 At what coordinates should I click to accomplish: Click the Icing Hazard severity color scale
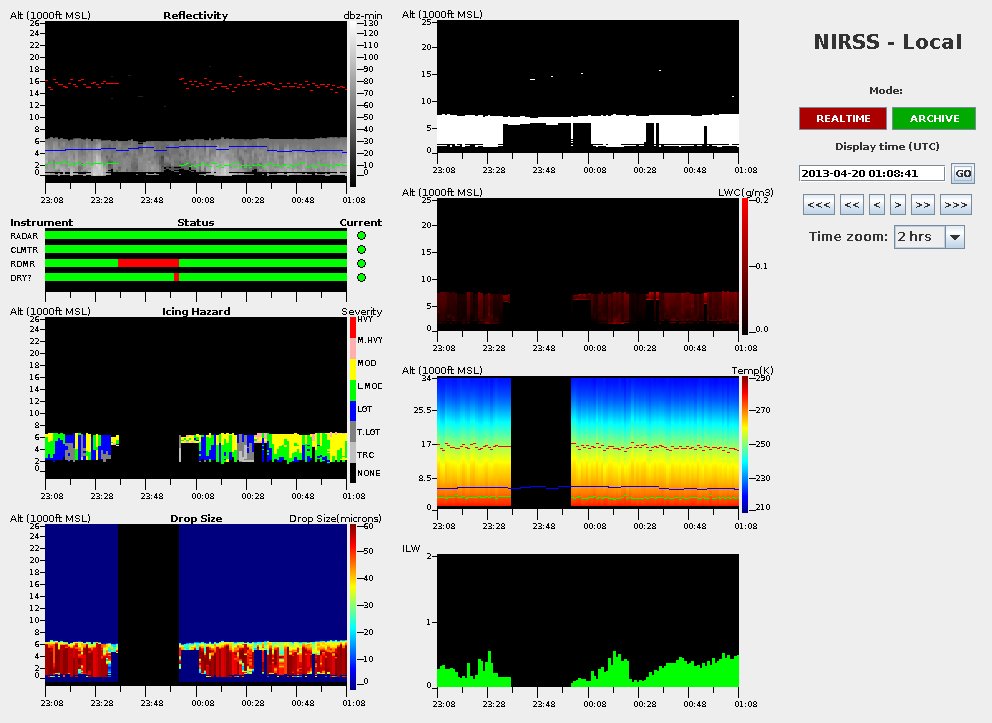click(352, 400)
